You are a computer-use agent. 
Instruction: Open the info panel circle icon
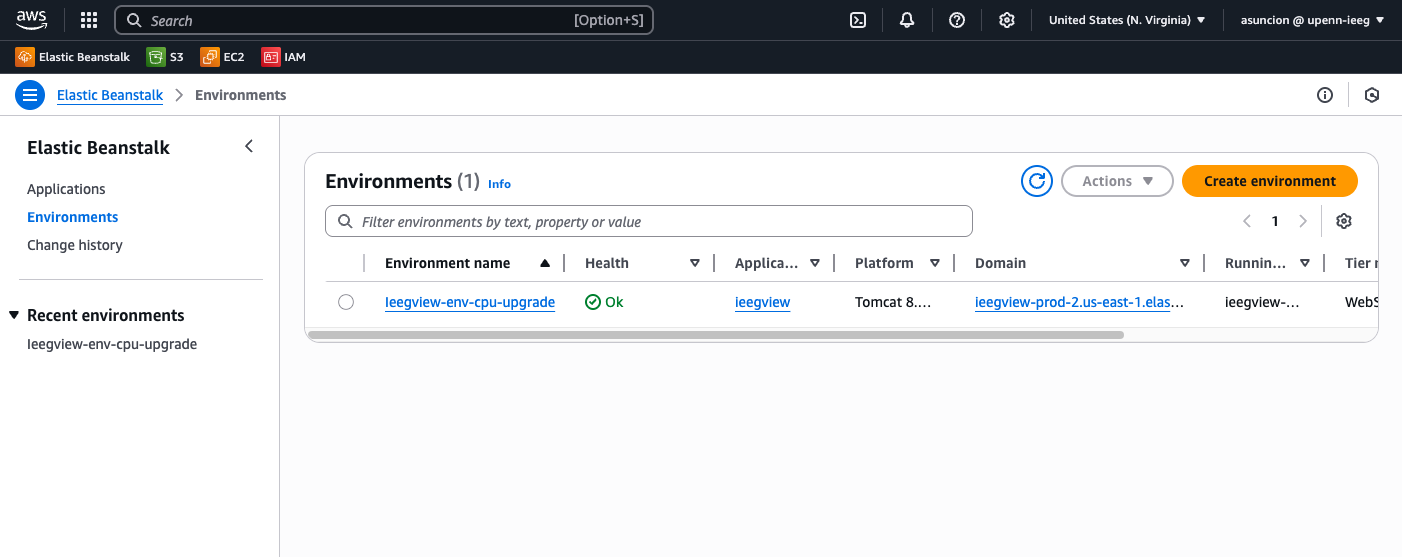[1325, 95]
